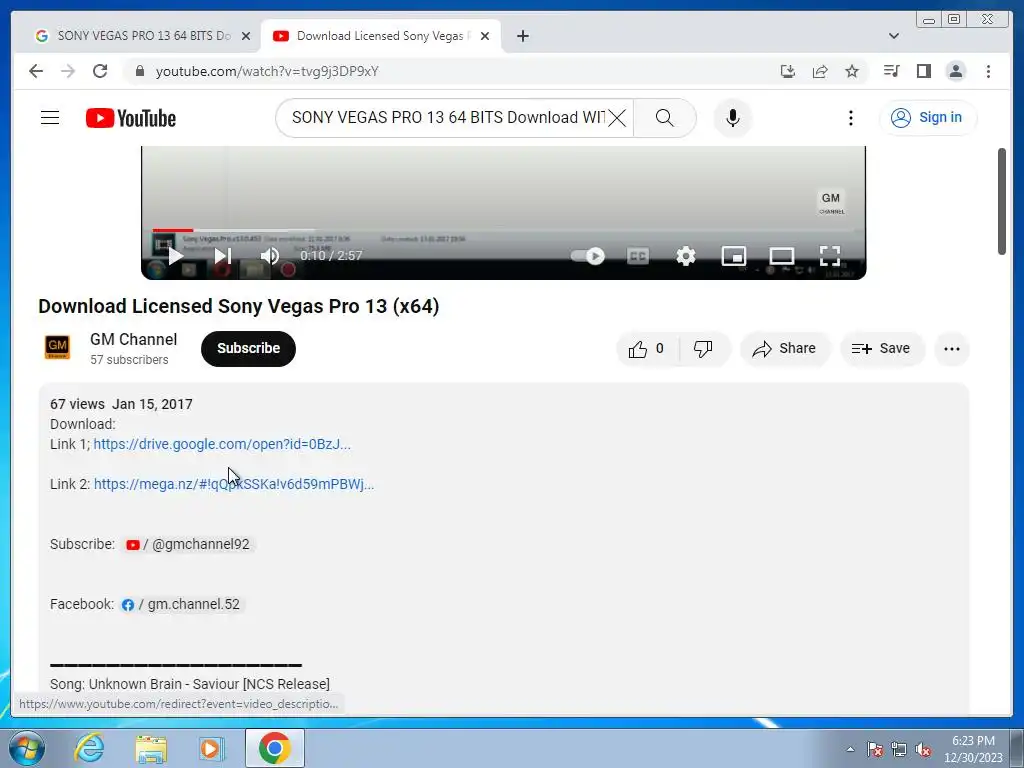The image size is (1024, 768).
Task: Launch Internet Explorer from taskbar
Action: click(89, 748)
